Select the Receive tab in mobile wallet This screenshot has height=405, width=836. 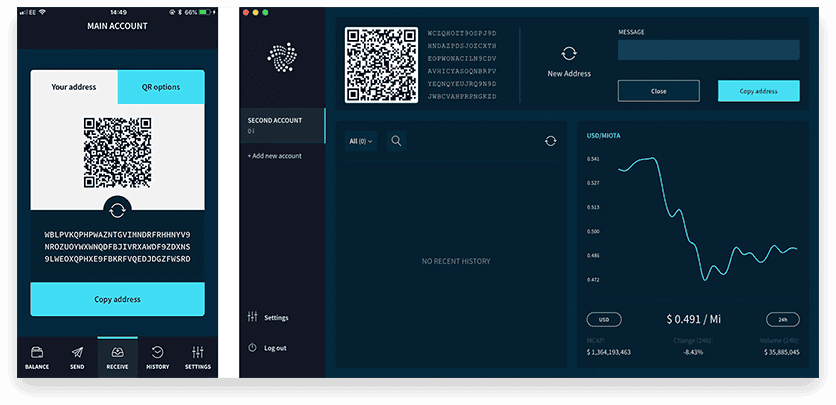(117, 358)
